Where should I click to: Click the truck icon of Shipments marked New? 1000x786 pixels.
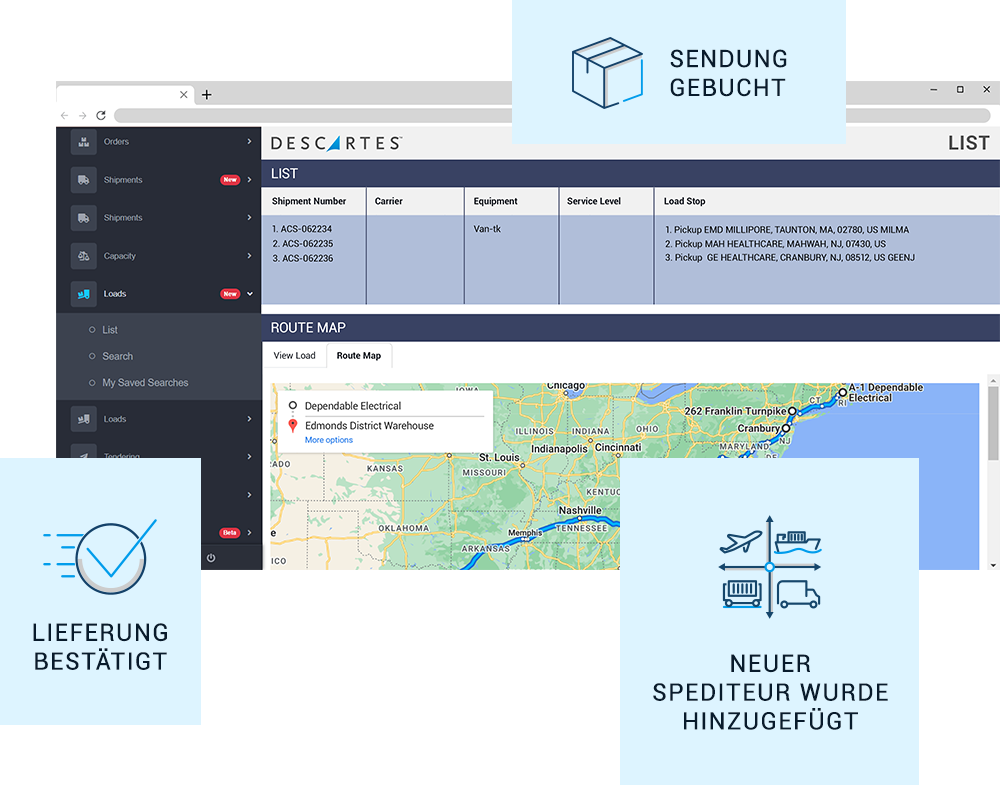(x=84, y=180)
